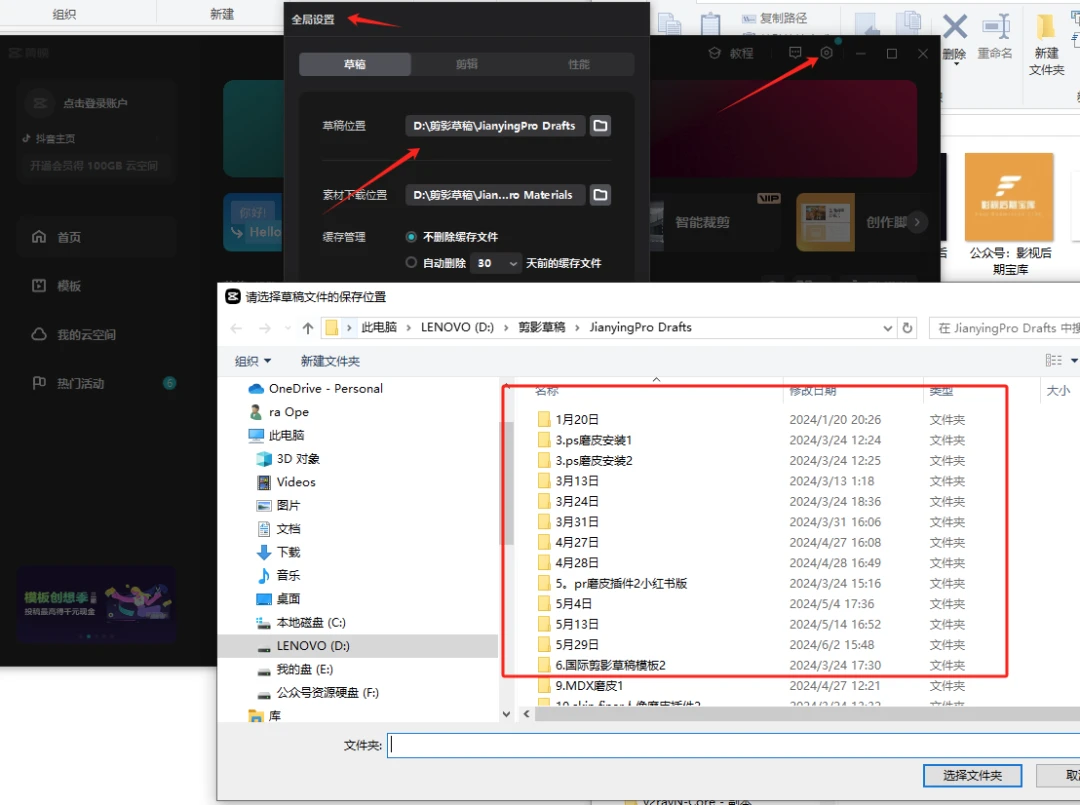This screenshot has width=1080, height=805.
Task: Open the 30 days cache dropdown
Action: [x=495, y=263]
